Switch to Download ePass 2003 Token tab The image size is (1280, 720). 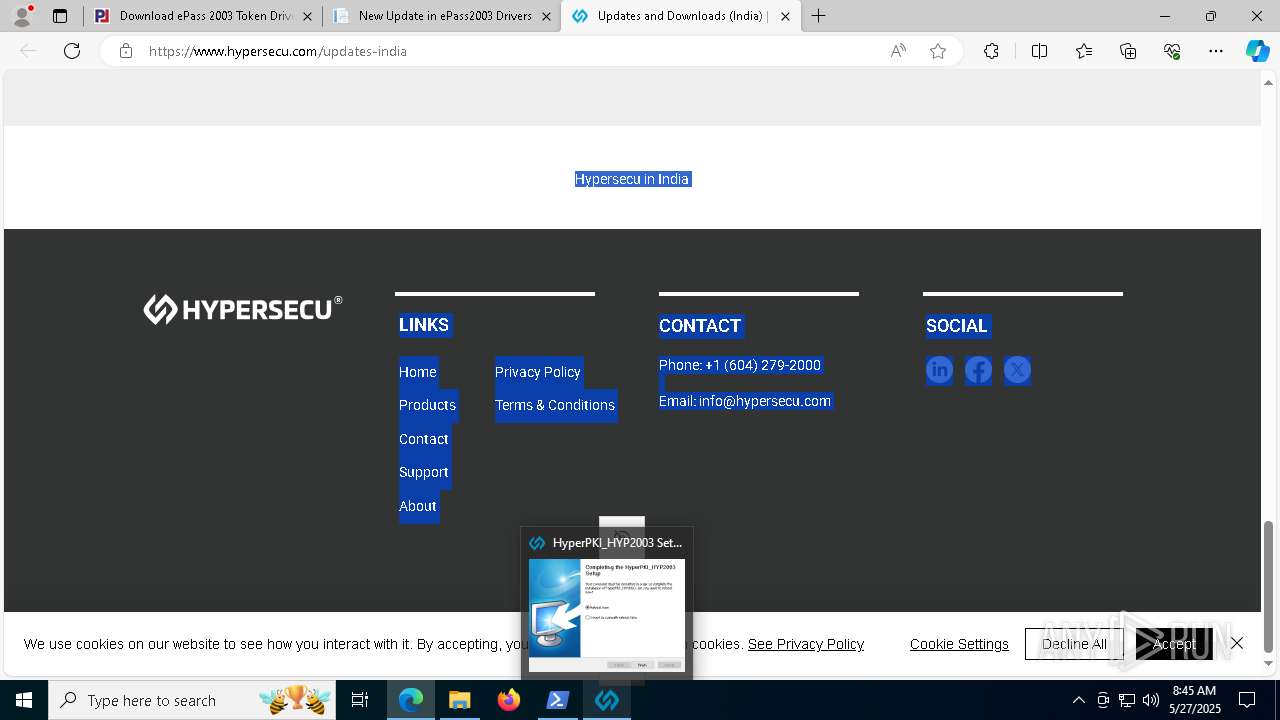(x=203, y=16)
